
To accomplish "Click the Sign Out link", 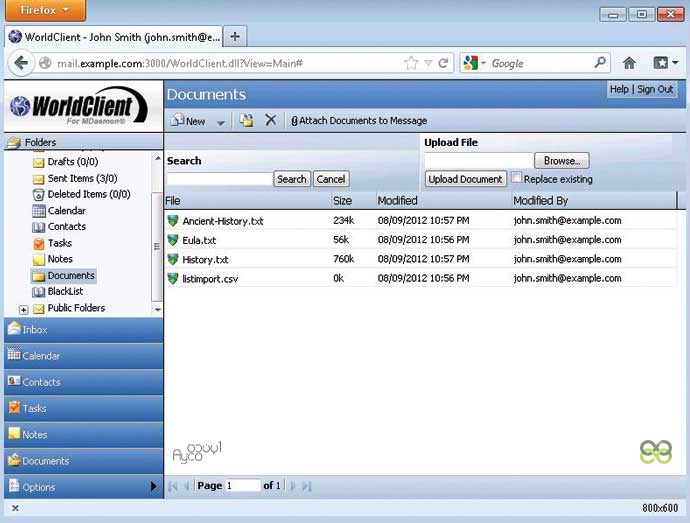I will click(655, 89).
